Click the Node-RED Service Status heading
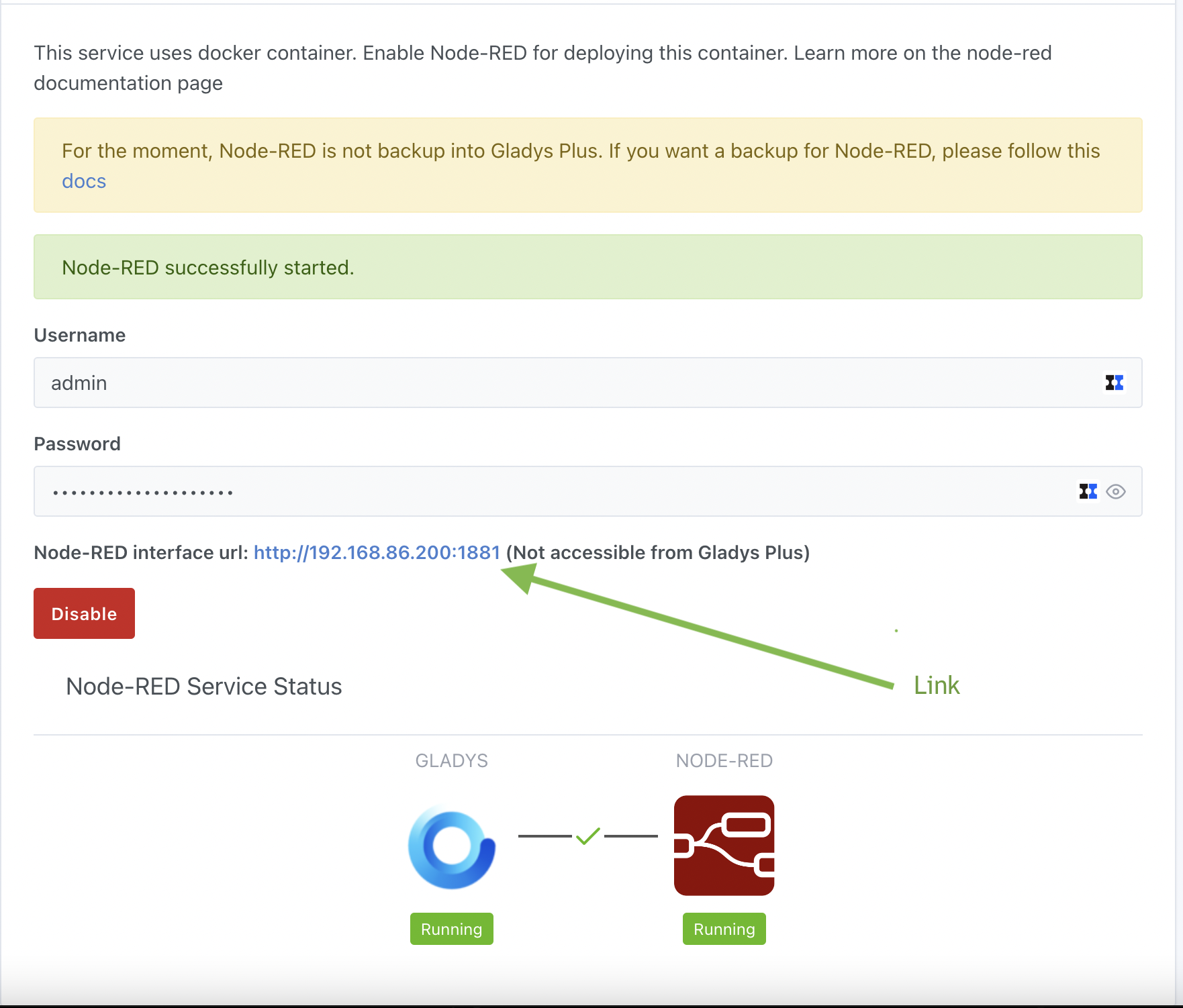 coord(203,687)
